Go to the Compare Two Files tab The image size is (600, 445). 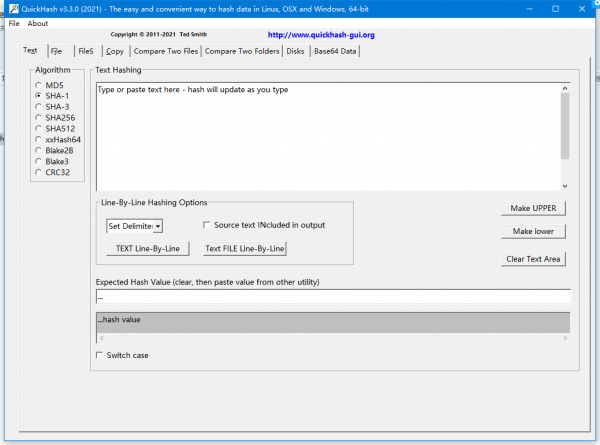click(x=166, y=51)
